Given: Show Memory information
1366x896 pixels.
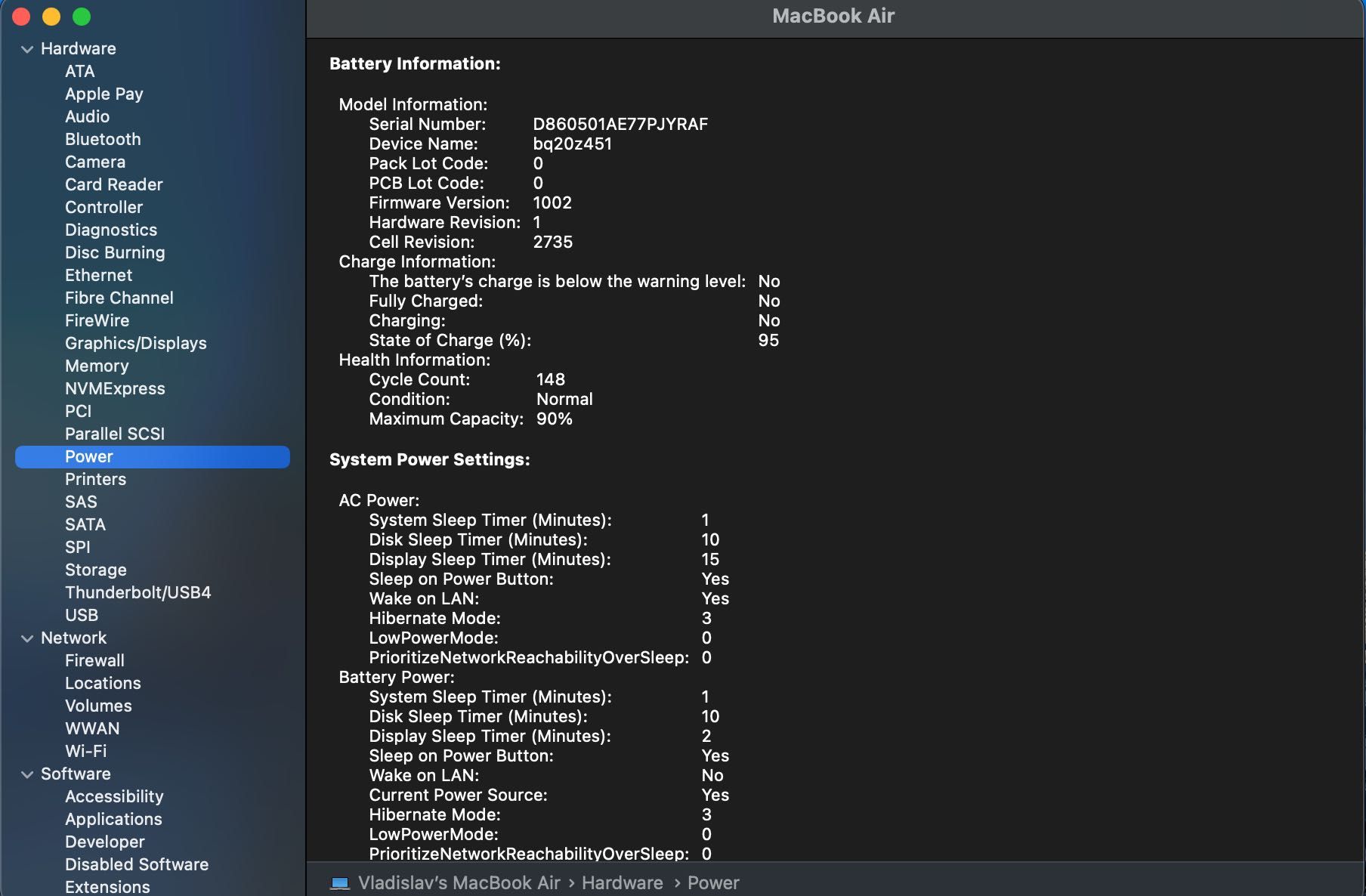Looking at the screenshot, I should pyautogui.click(x=97, y=366).
